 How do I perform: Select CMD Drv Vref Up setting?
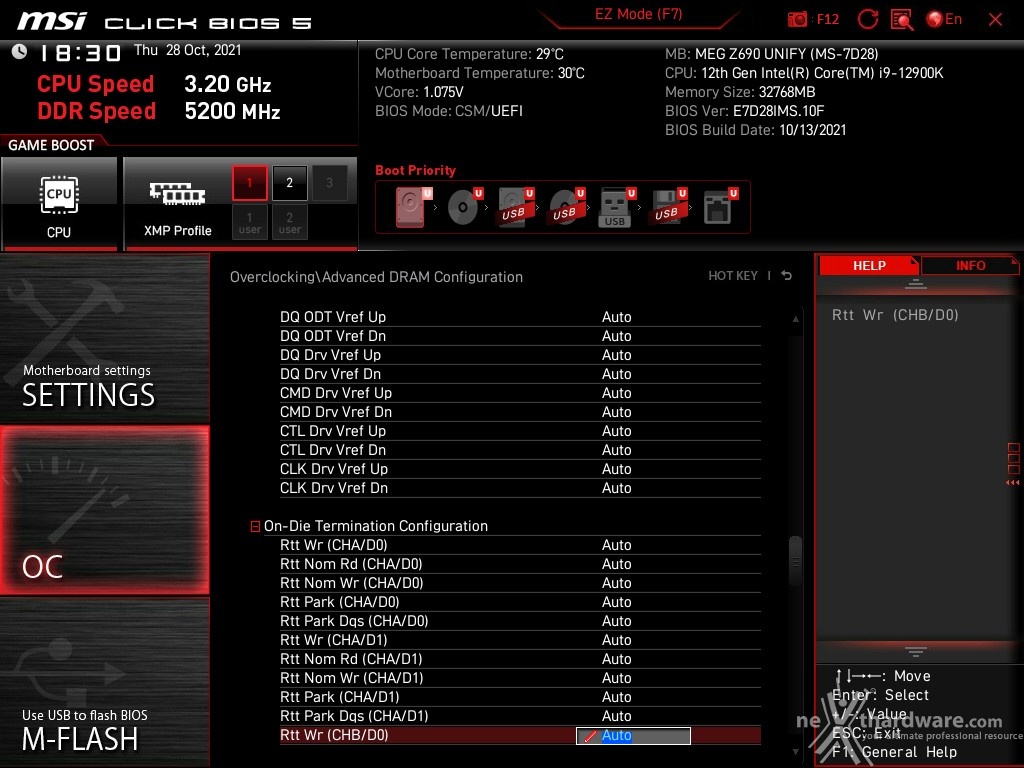tap(520, 392)
